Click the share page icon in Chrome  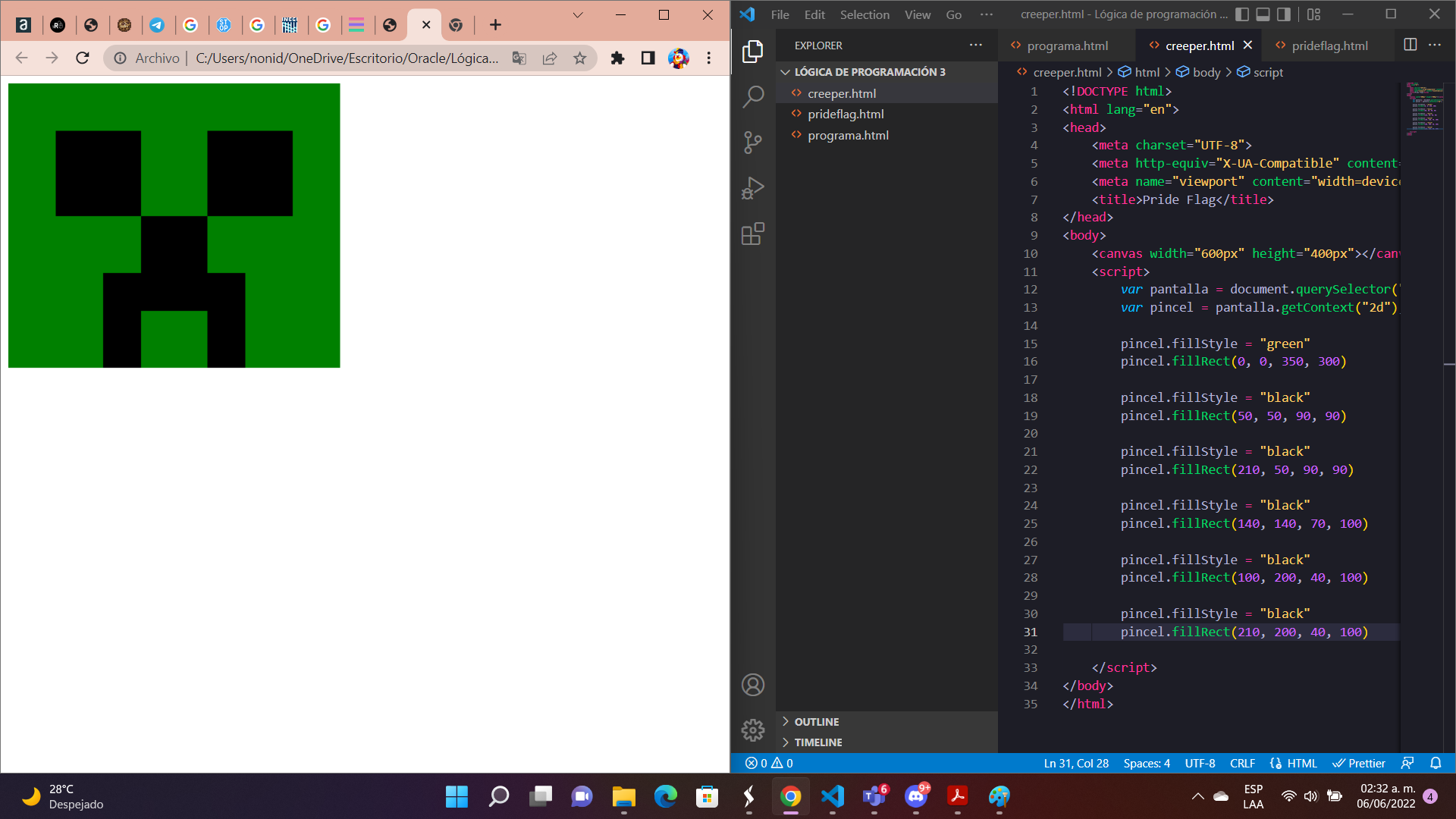(550, 58)
